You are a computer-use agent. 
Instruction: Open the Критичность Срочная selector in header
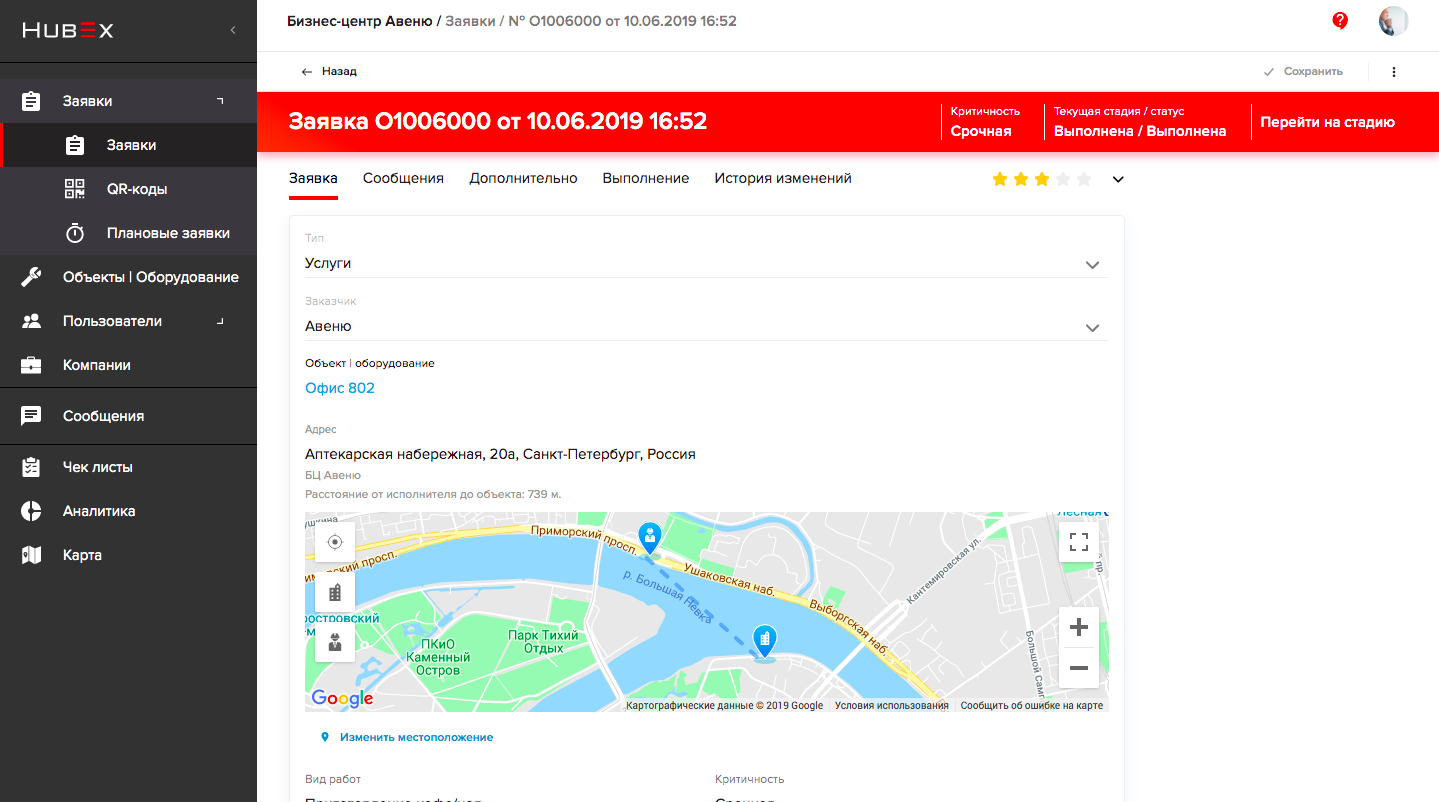point(986,122)
